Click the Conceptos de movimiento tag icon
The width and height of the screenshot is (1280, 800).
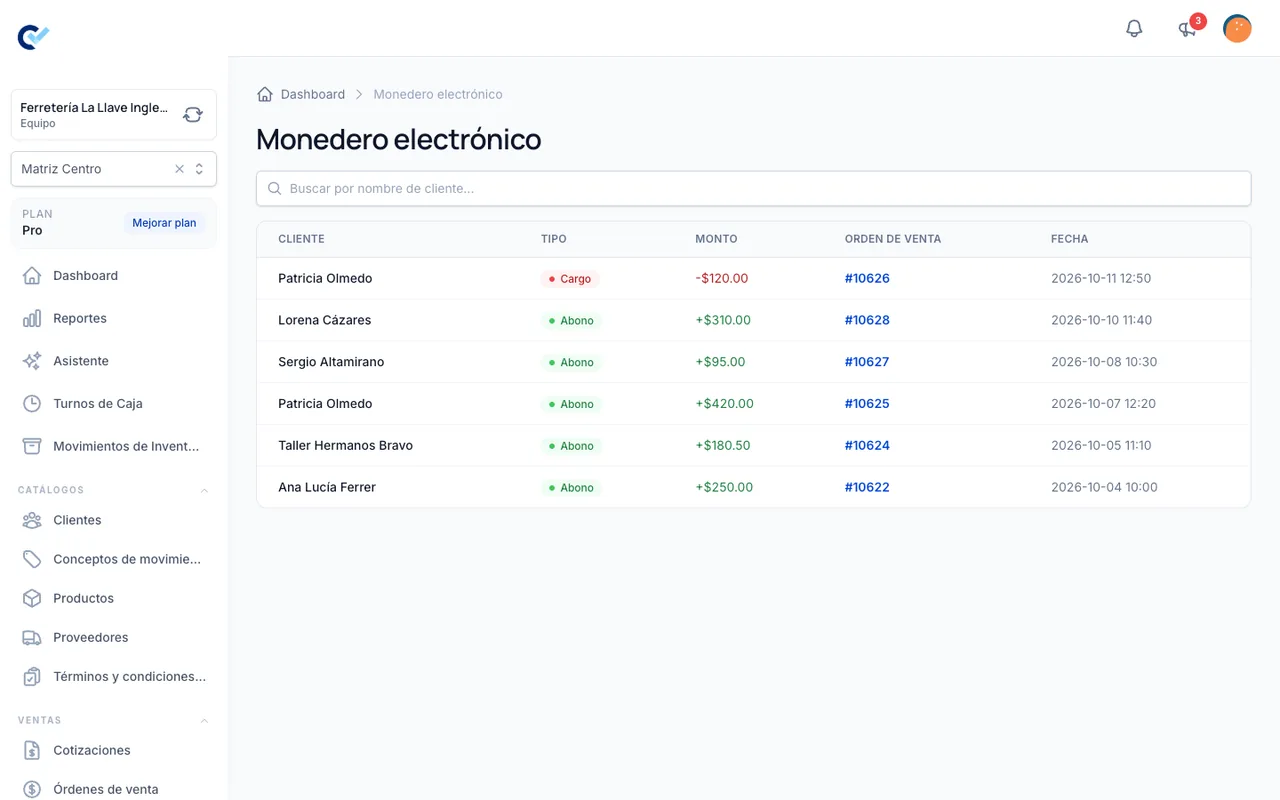(32, 559)
